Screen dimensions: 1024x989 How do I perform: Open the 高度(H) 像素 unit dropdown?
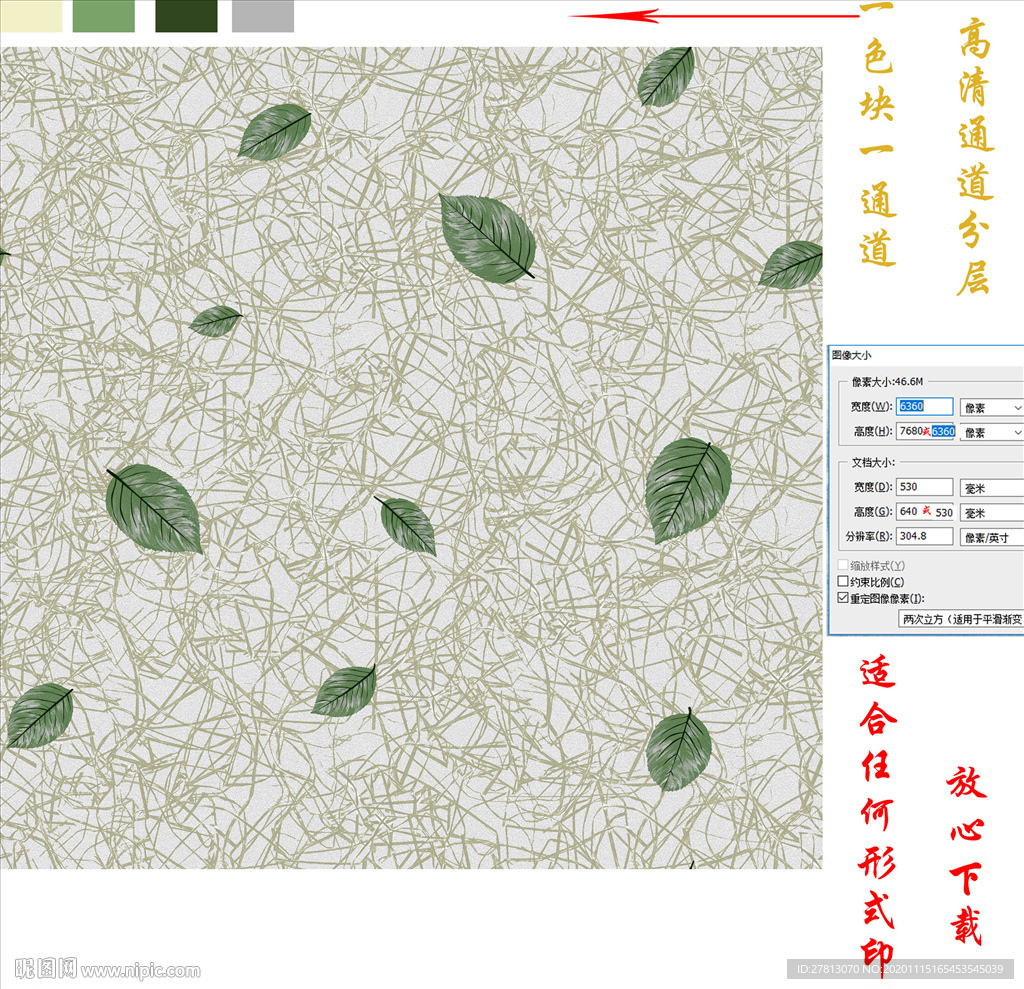(x=991, y=432)
